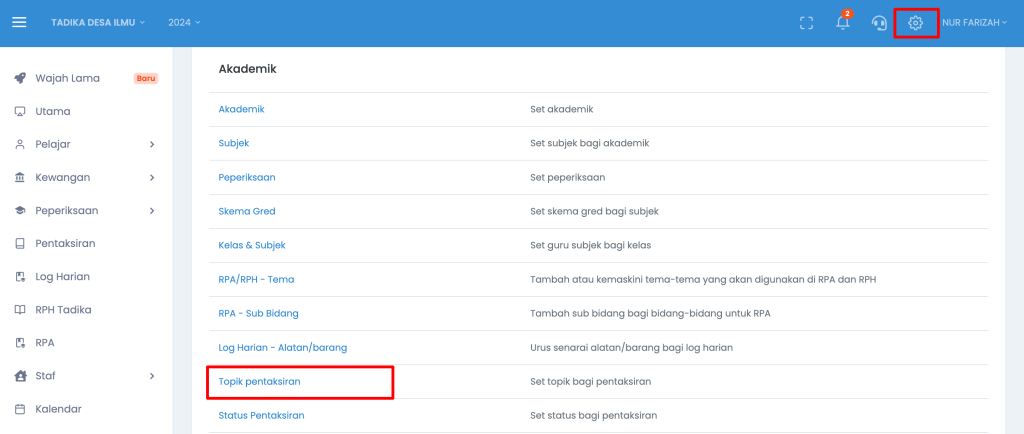Expand the Pelajar submenu
Screen dimensions: 1024x434
click(x=152, y=144)
